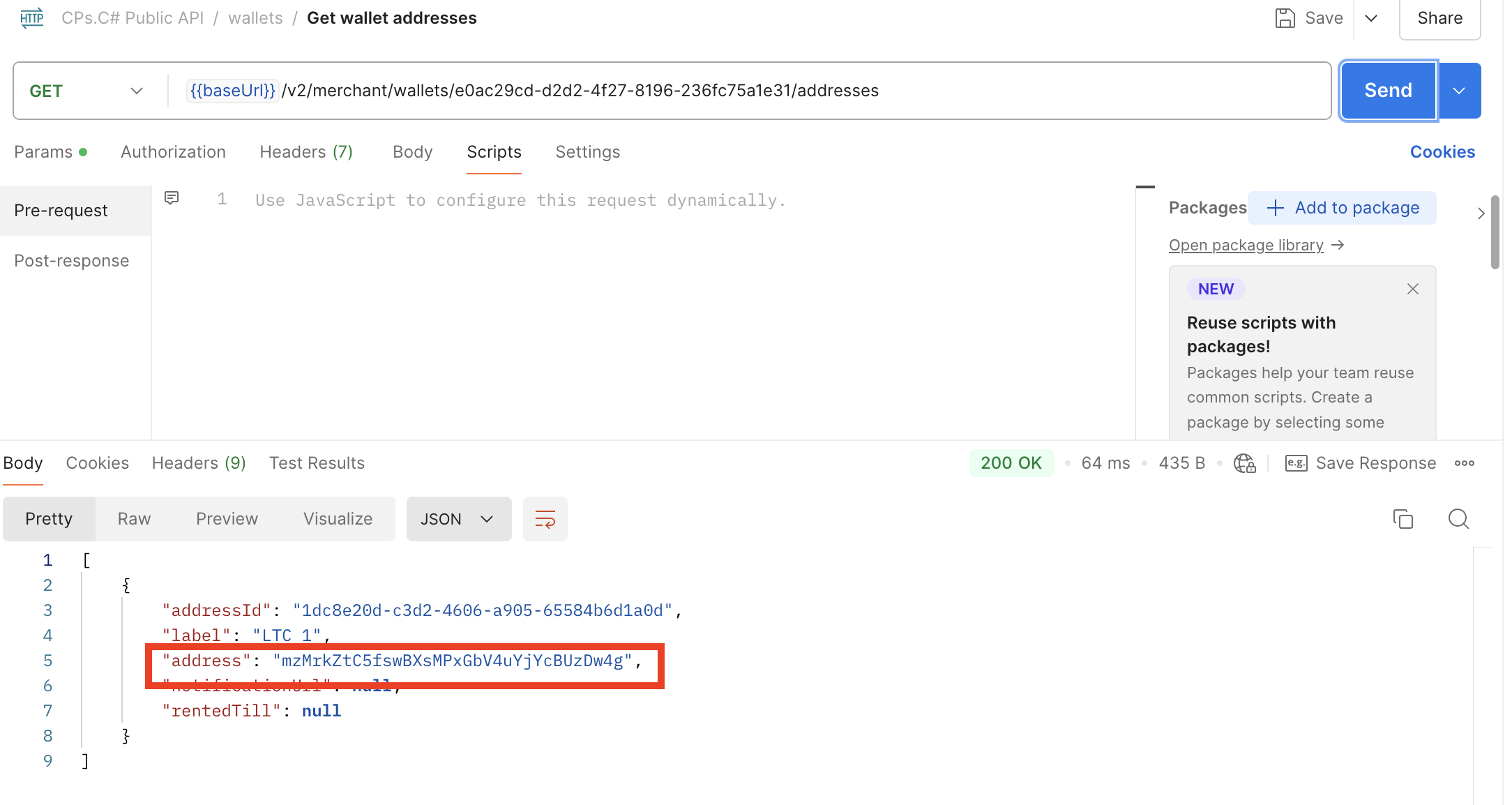Click inside the request URL field

click(558, 90)
